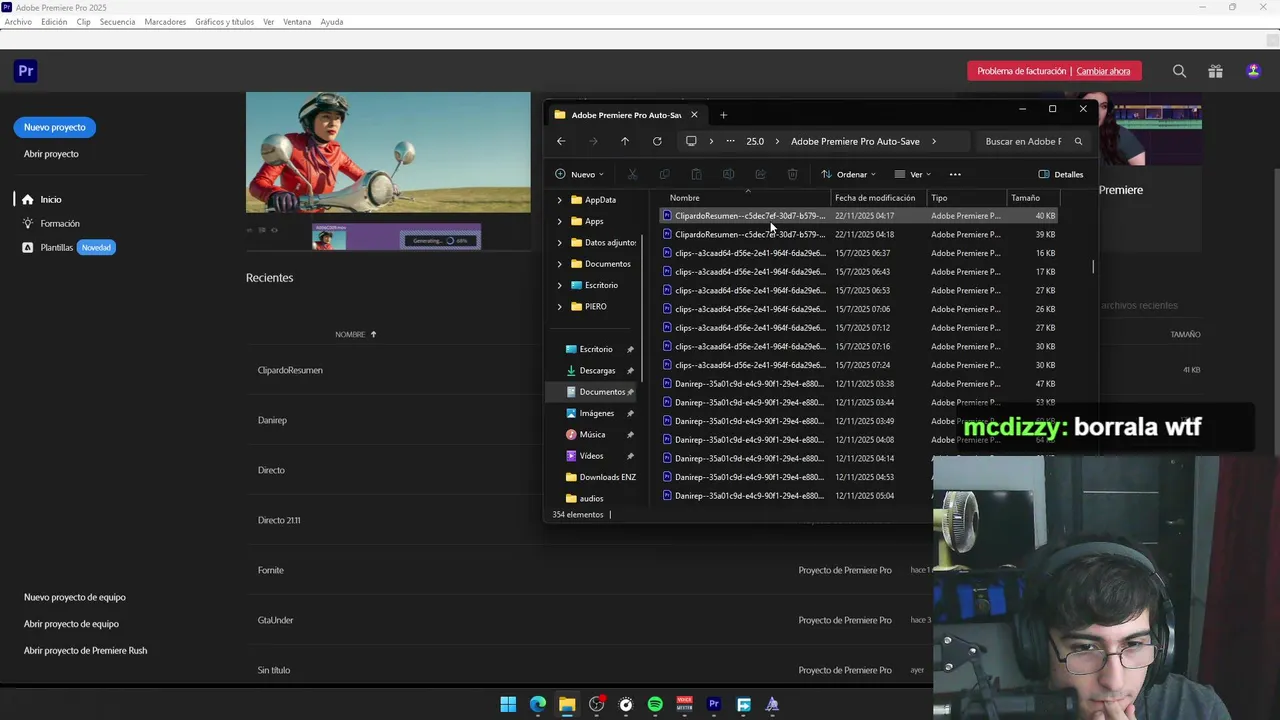Open the Secuencia menu

[x=117, y=22]
